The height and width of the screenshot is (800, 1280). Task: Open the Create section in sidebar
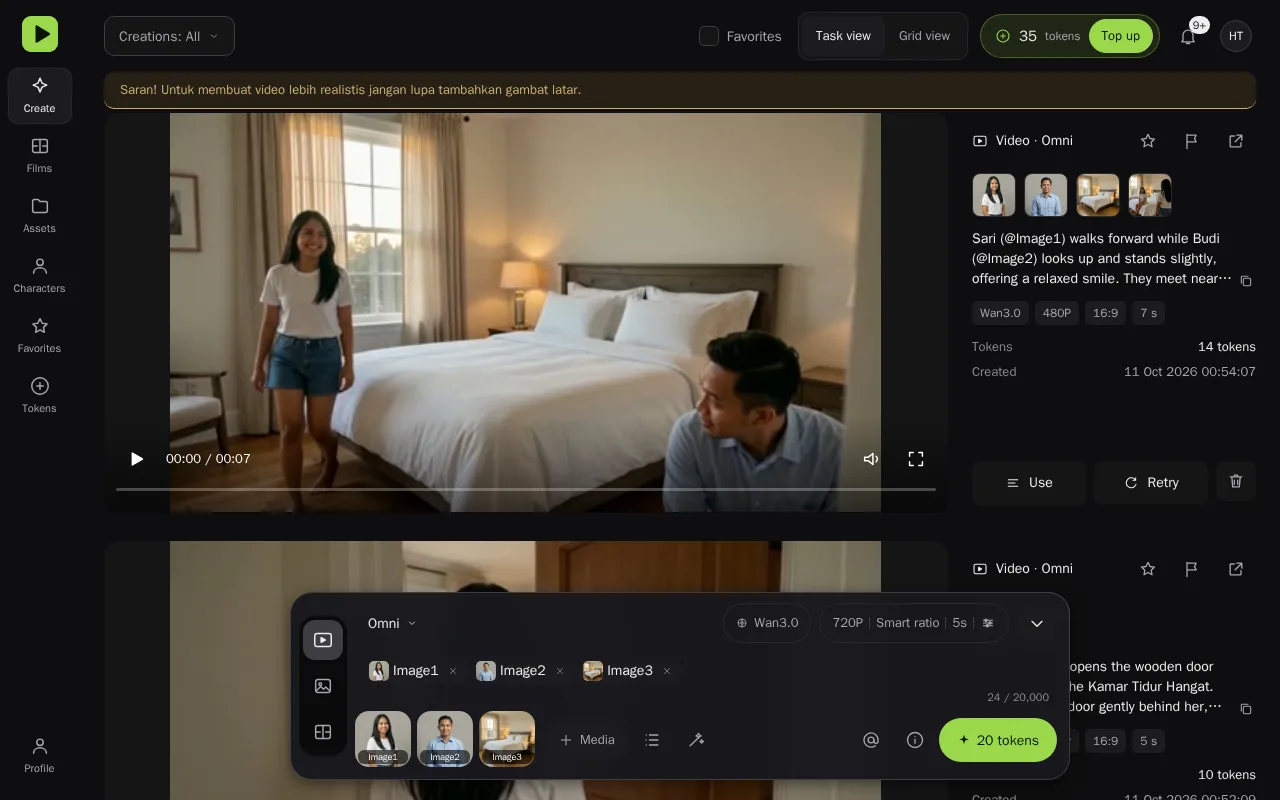pos(40,96)
